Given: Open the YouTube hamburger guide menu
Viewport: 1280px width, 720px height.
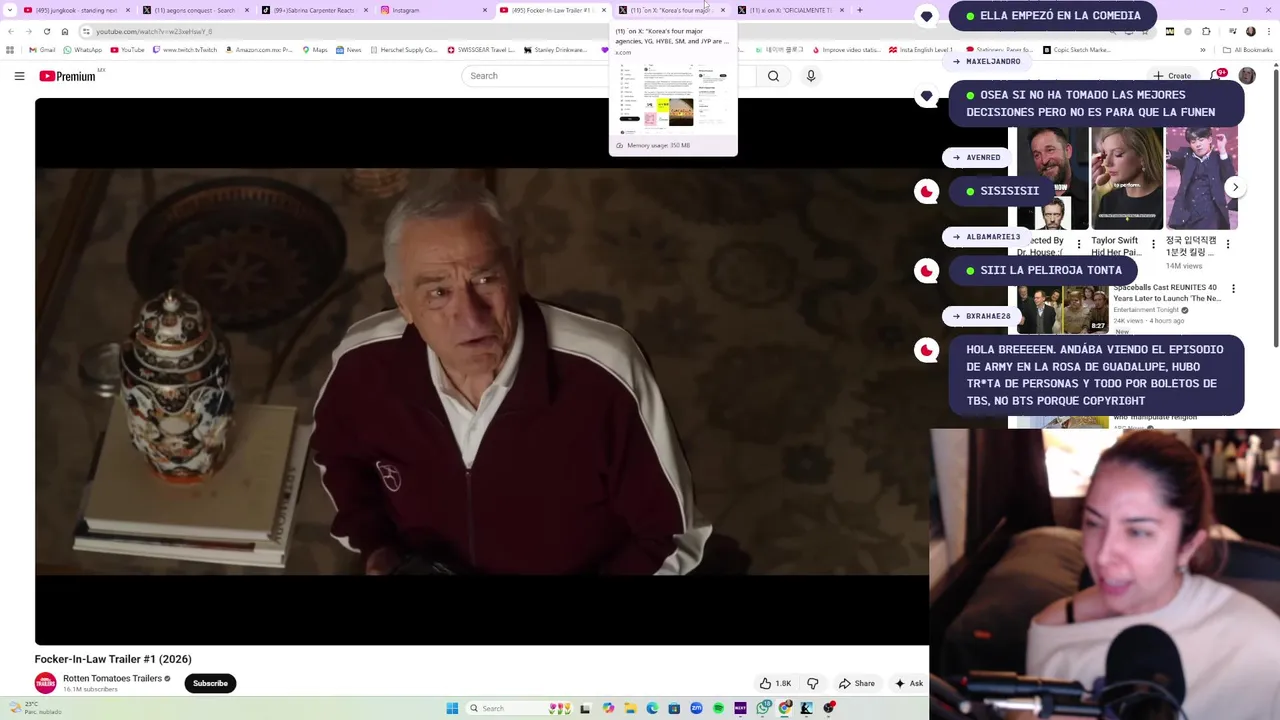Looking at the screenshot, I should pyautogui.click(x=19, y=76).
